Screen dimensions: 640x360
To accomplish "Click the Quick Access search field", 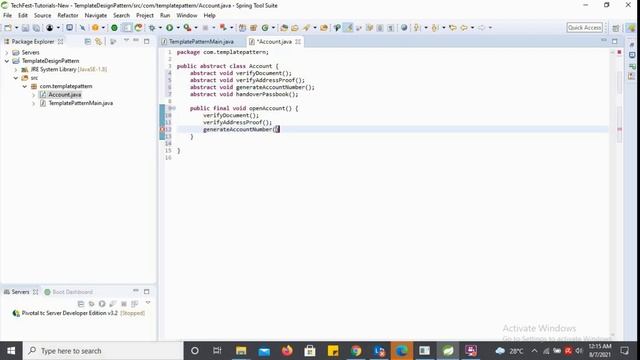I will click(584, 28).
